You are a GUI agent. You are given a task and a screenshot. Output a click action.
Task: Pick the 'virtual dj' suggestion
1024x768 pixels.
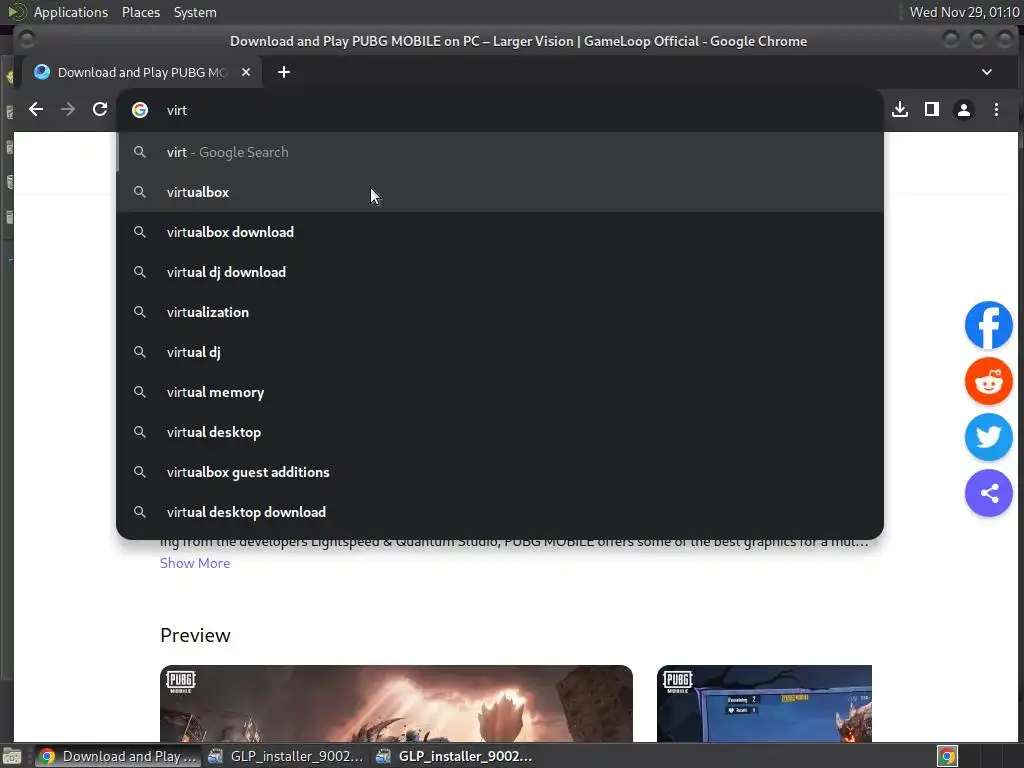(500, 352)
